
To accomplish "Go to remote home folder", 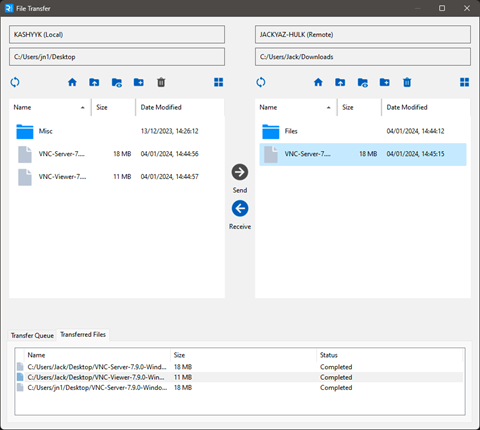I will (x=318, y=82).
